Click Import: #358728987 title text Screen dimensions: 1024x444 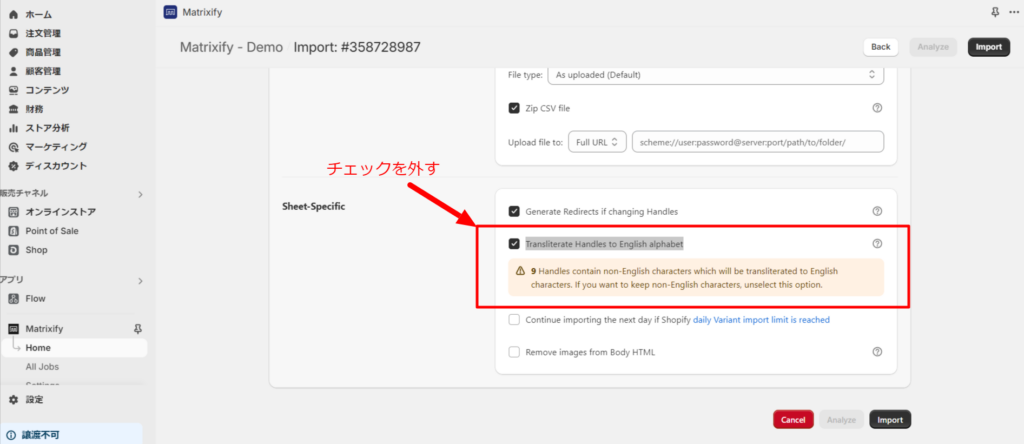pos(357,47)
